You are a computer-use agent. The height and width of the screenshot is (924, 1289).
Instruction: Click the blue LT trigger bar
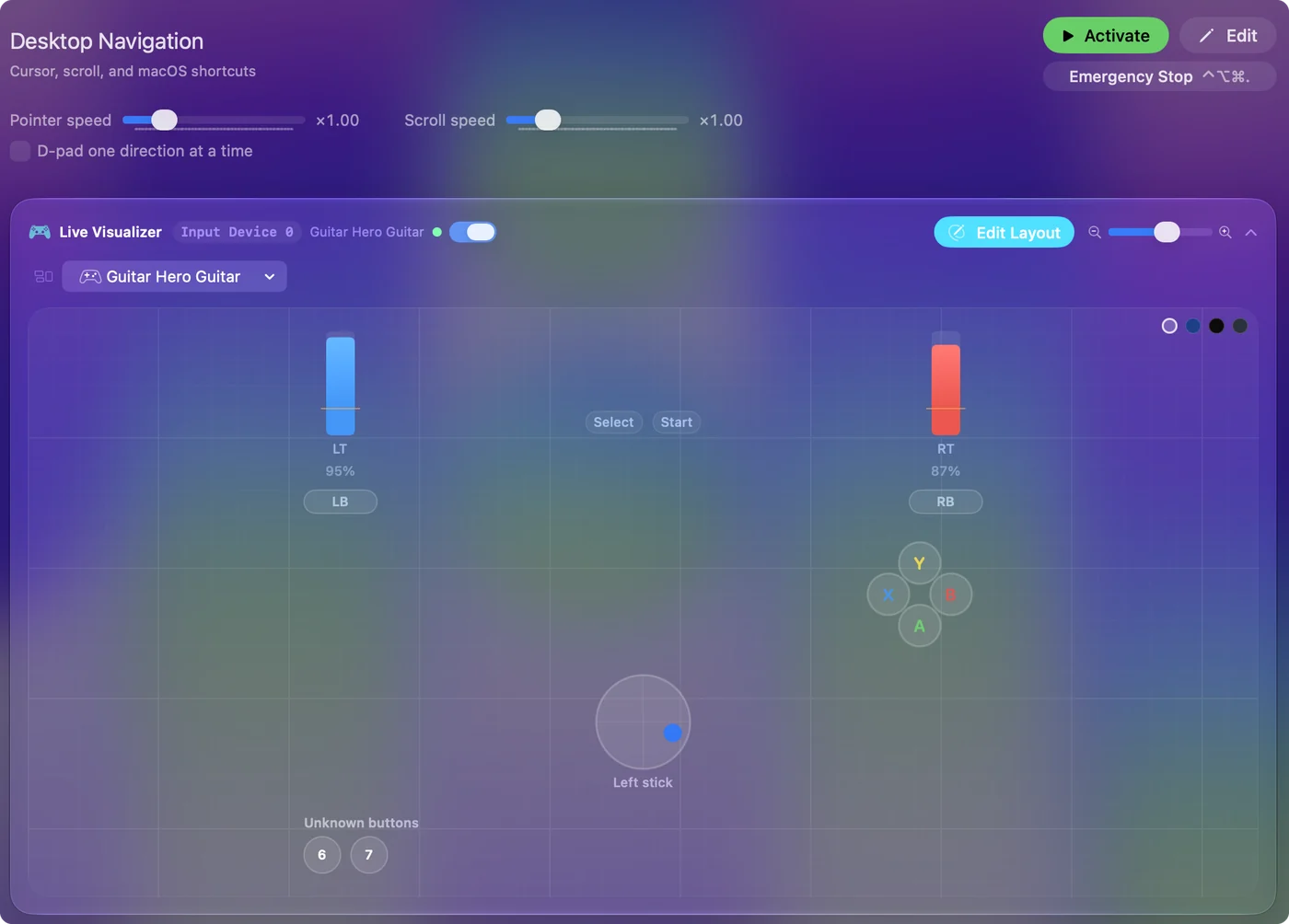click(x=341, y=384)
